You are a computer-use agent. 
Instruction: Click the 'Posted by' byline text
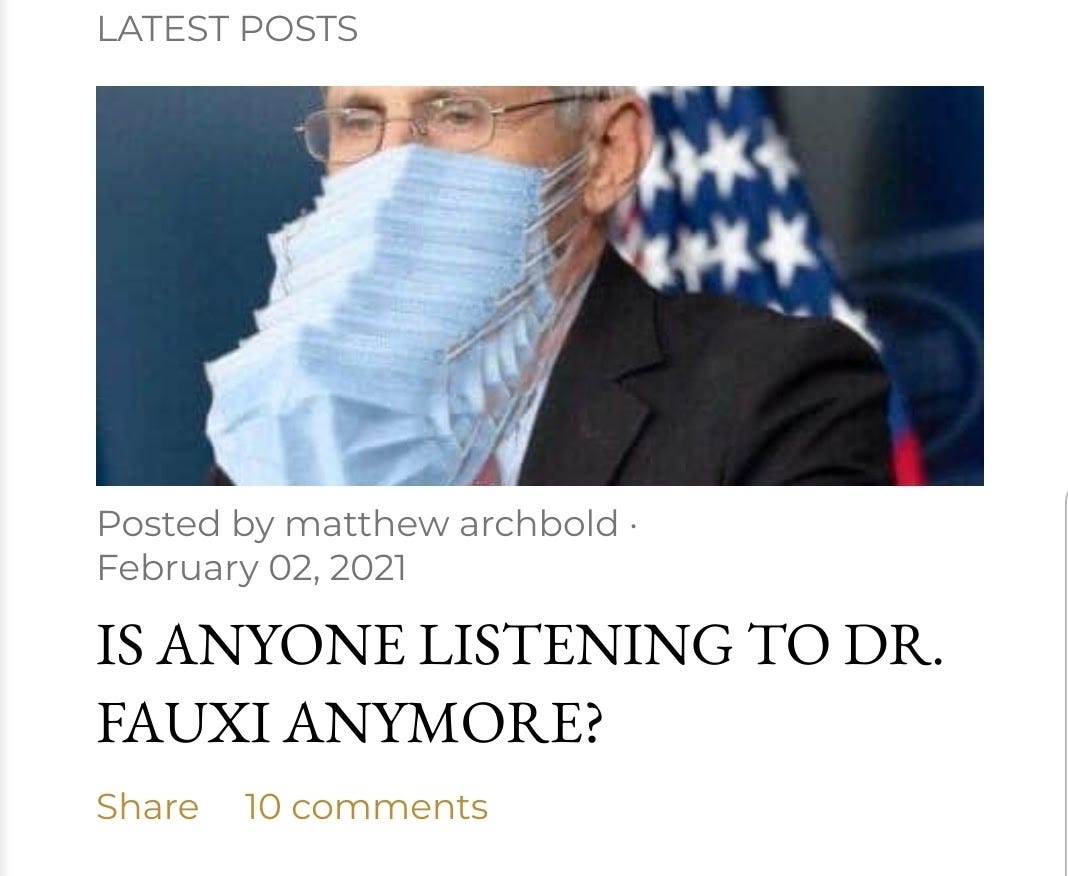(186, 524)
